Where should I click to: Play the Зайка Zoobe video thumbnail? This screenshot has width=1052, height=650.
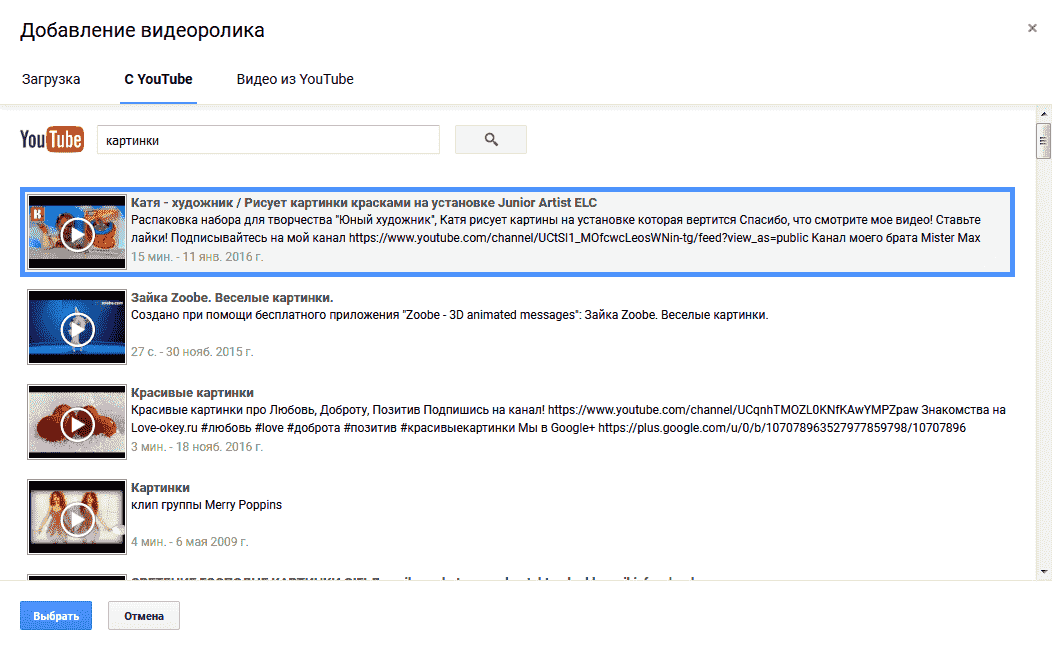[x=77, y=327]
